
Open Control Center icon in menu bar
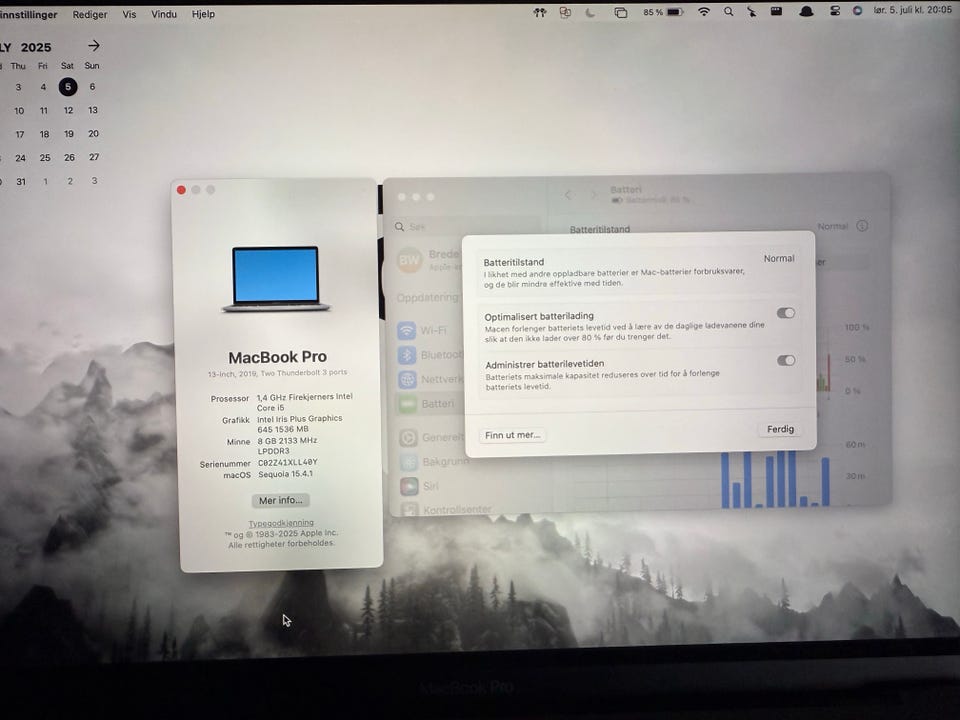834,11
